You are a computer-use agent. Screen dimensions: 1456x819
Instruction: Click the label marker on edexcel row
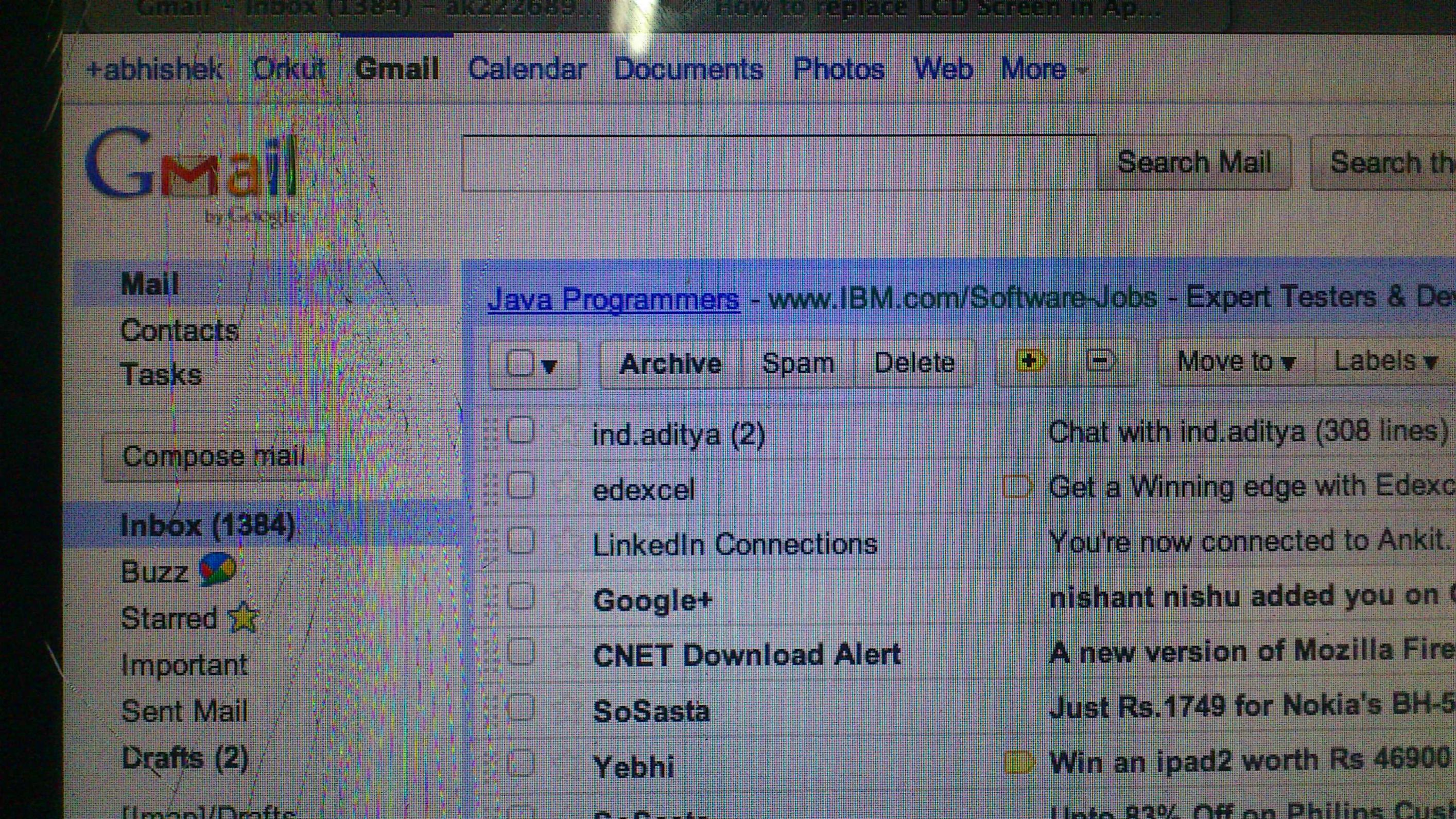coord(1017,486)
